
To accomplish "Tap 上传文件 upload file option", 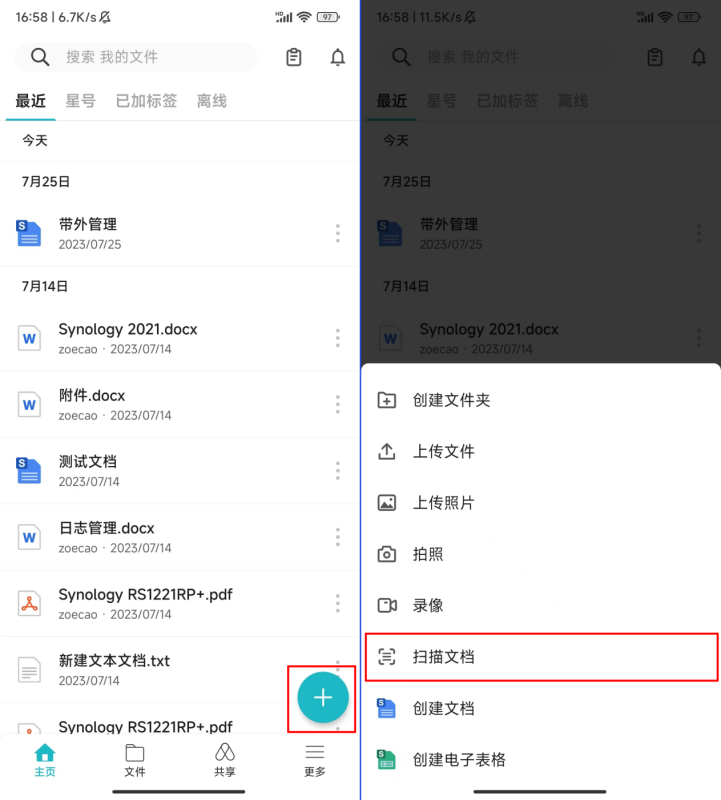I will pos(540,452).
